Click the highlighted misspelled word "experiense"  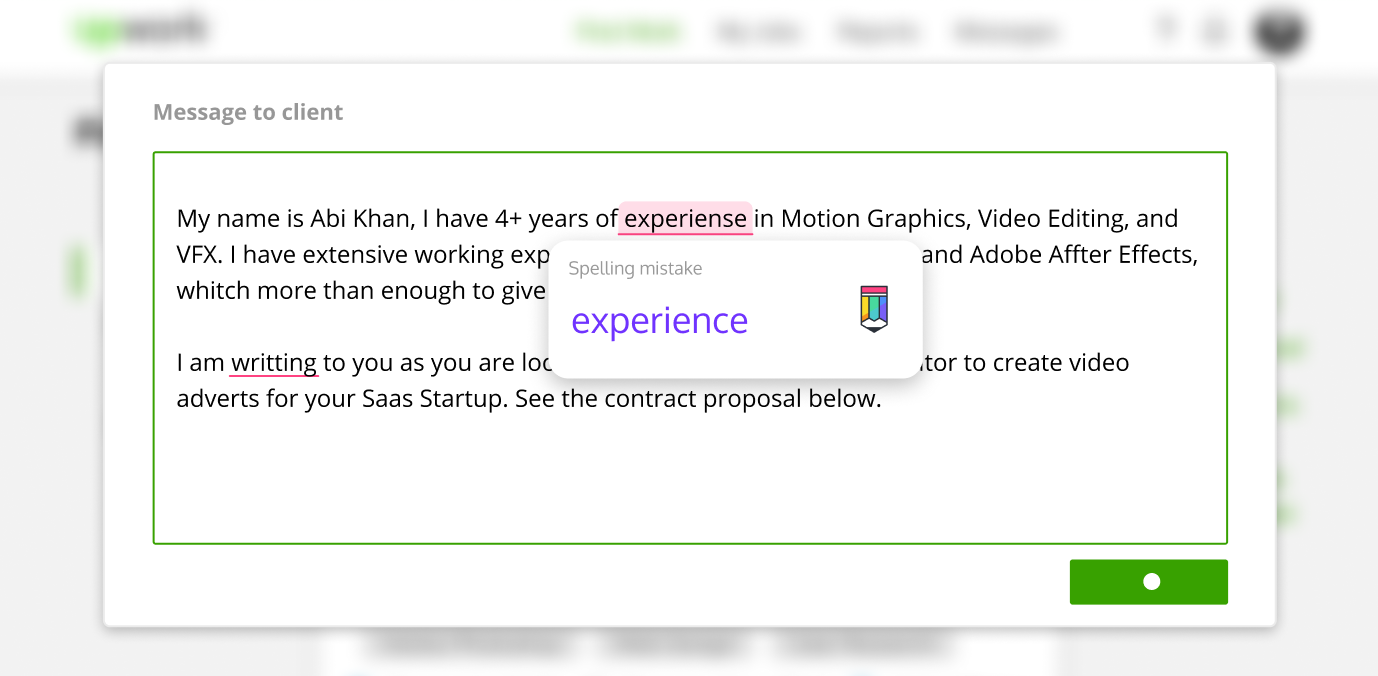pos(685,218)
